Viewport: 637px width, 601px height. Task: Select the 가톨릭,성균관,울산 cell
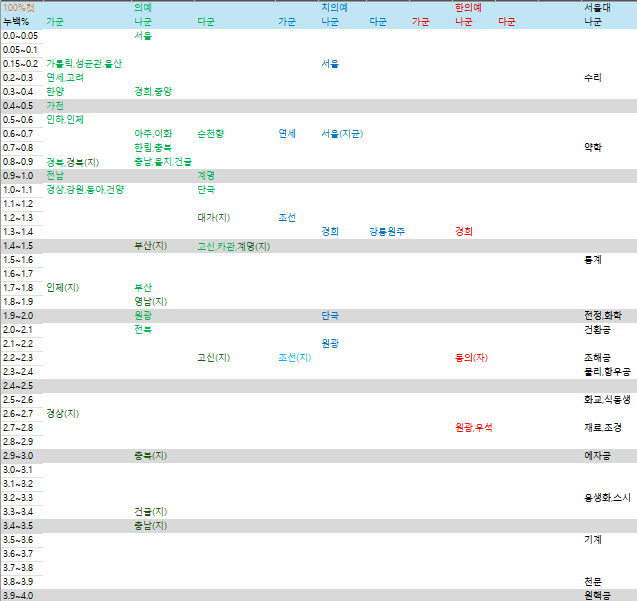tap(84, 63)
